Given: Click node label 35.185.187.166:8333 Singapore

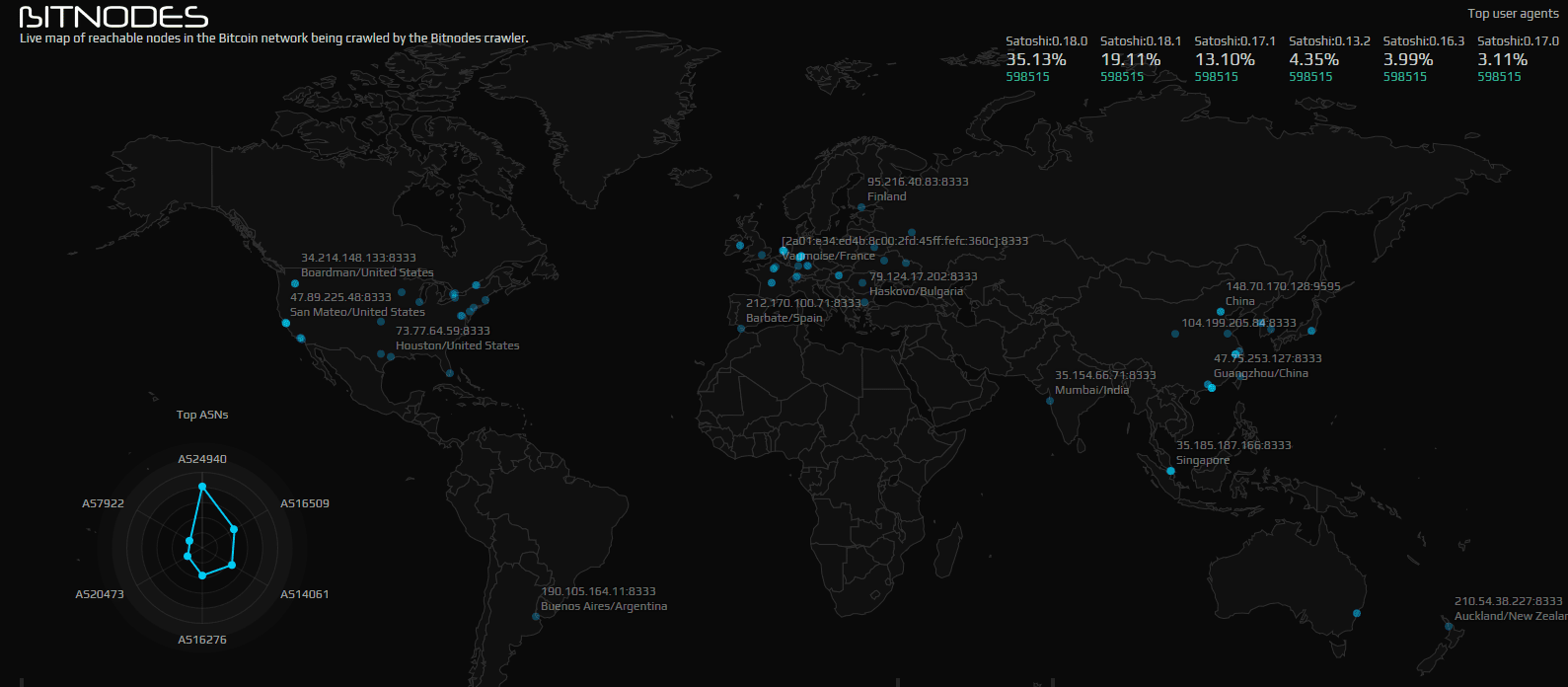Looking at the screenshot, I should (x=1233, y=452).
